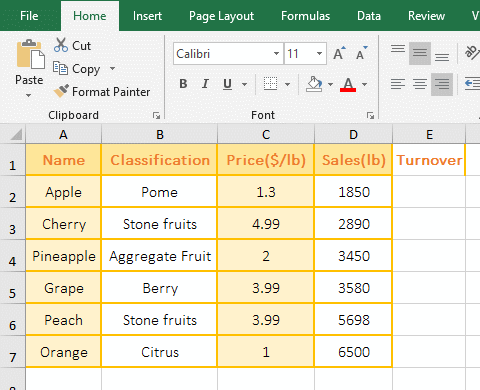Select the Apple cell
The height and width of the screenshot is (390, 480).
click(63, 192)
